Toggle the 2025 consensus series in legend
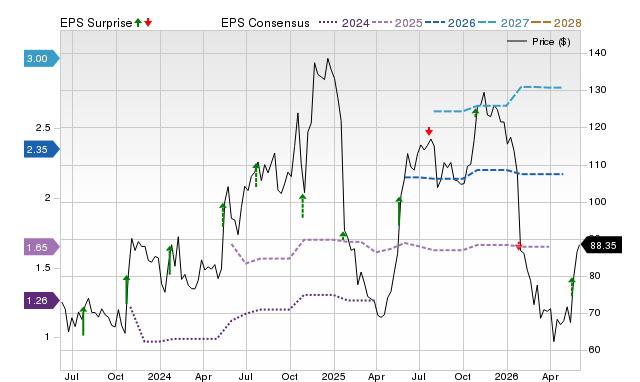 coord(398,23)
